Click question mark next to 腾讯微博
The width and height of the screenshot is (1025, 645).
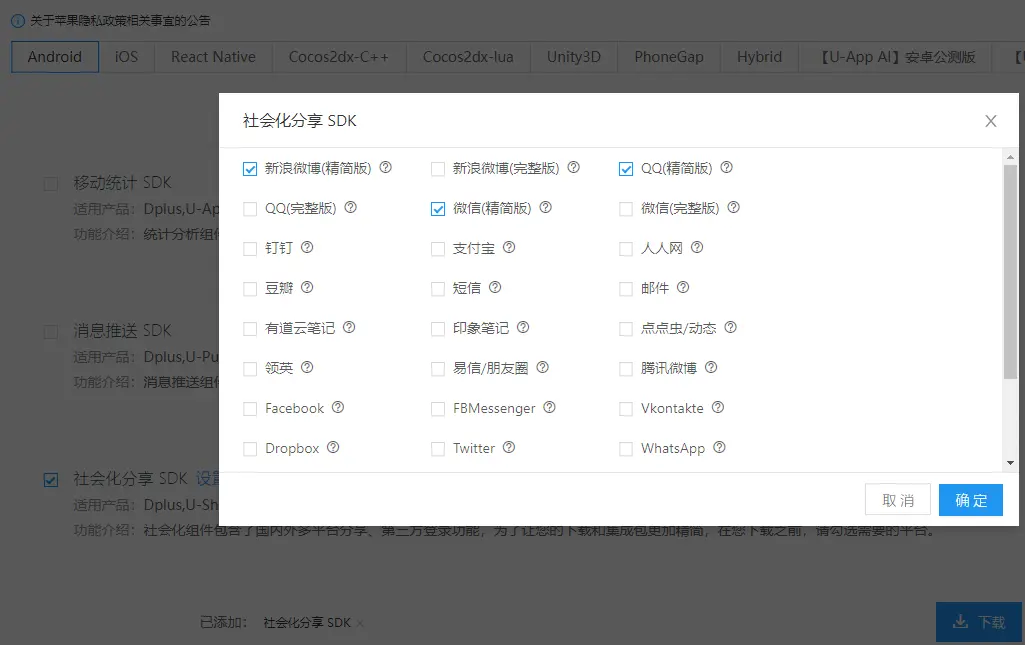pos(711,367)
